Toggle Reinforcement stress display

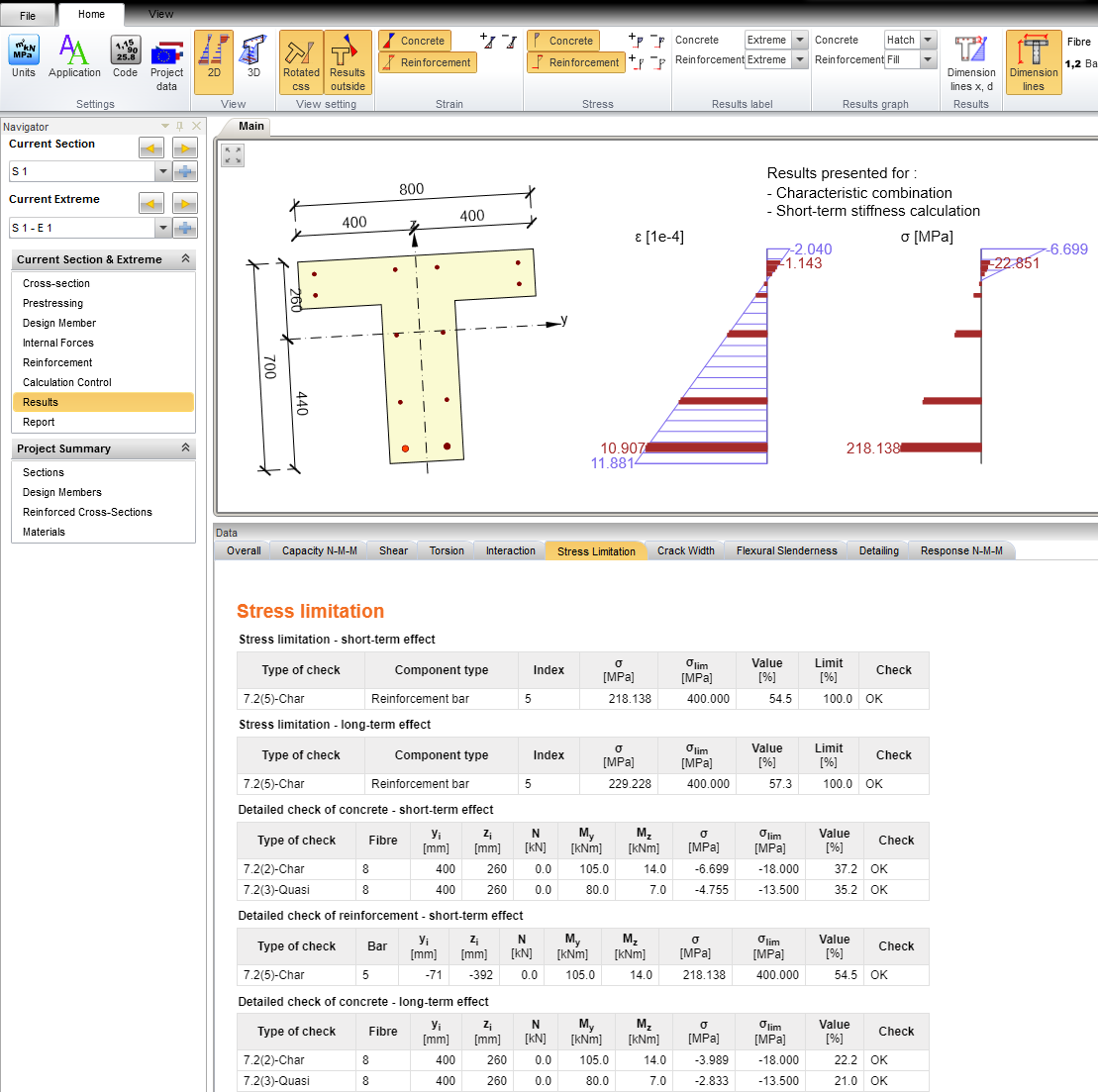(575, 62)
